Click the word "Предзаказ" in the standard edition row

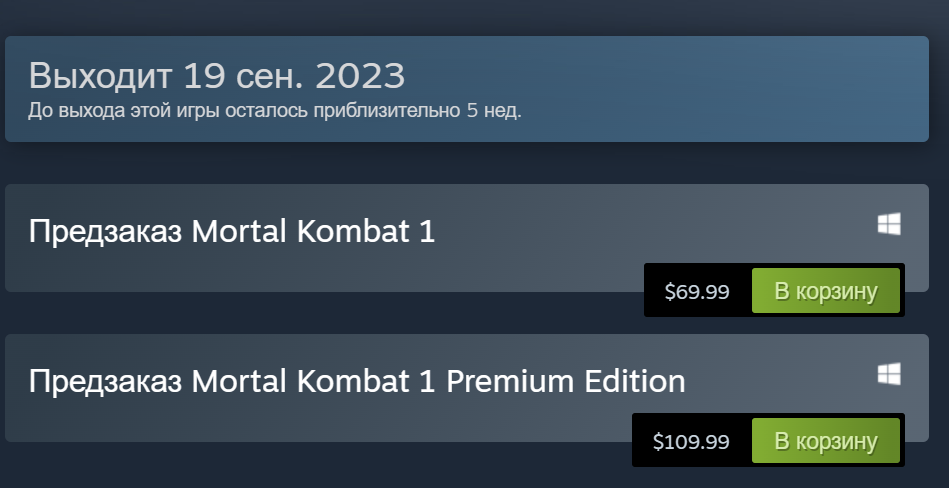click(x=105, y=232)
